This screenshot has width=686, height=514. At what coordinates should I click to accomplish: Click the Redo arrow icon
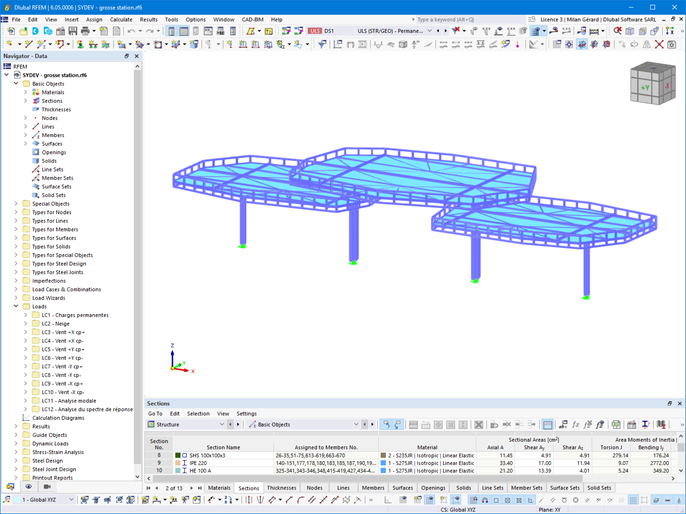pos(150,31)
